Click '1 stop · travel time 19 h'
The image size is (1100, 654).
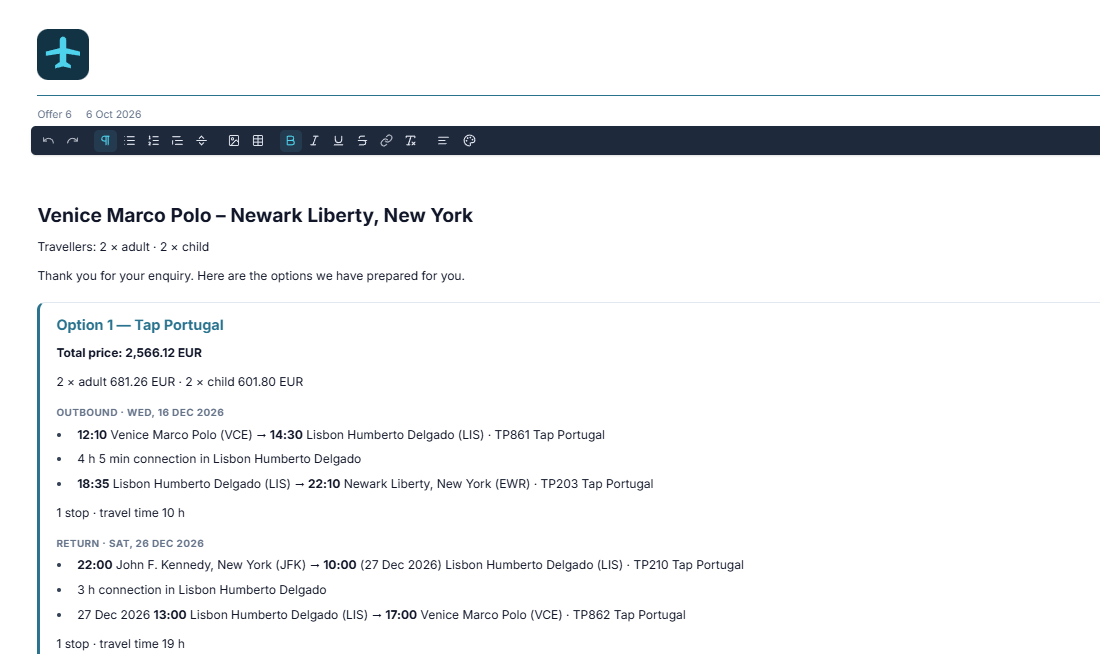pyautogui.click(x=121, y=644)
